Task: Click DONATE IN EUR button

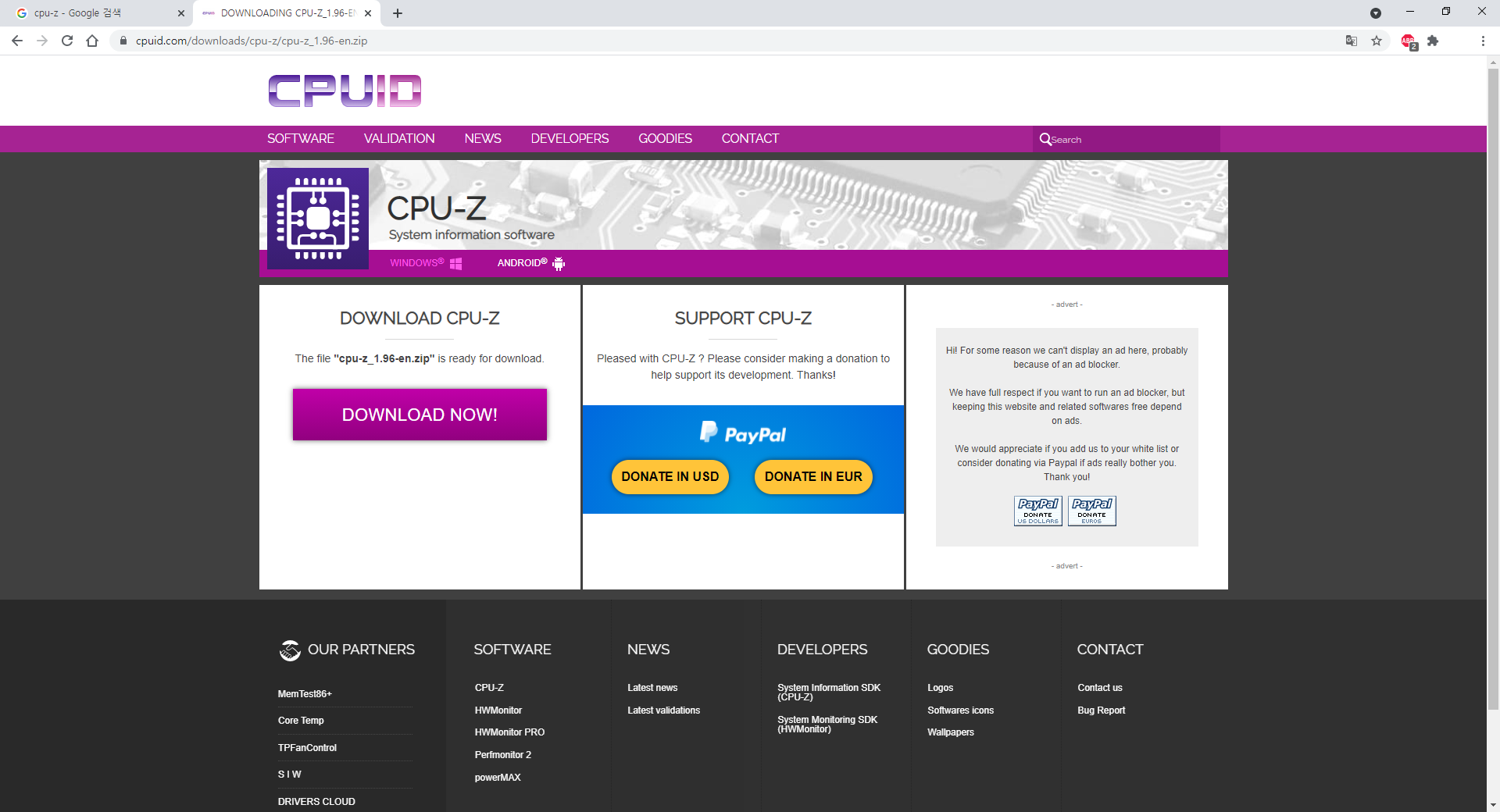Action: [x=813, y=477]
